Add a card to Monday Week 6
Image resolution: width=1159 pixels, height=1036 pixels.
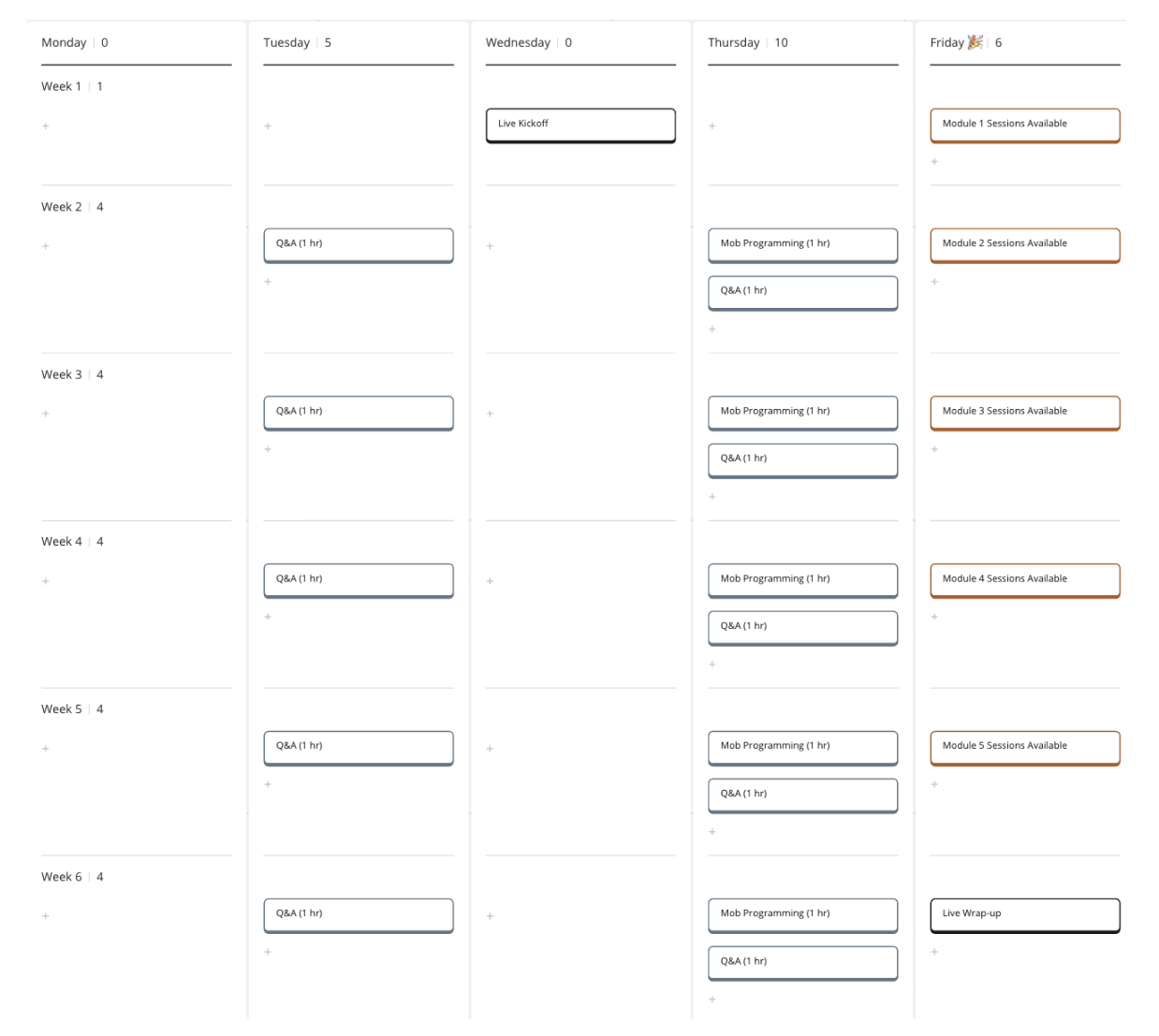(x=45, y=916)
